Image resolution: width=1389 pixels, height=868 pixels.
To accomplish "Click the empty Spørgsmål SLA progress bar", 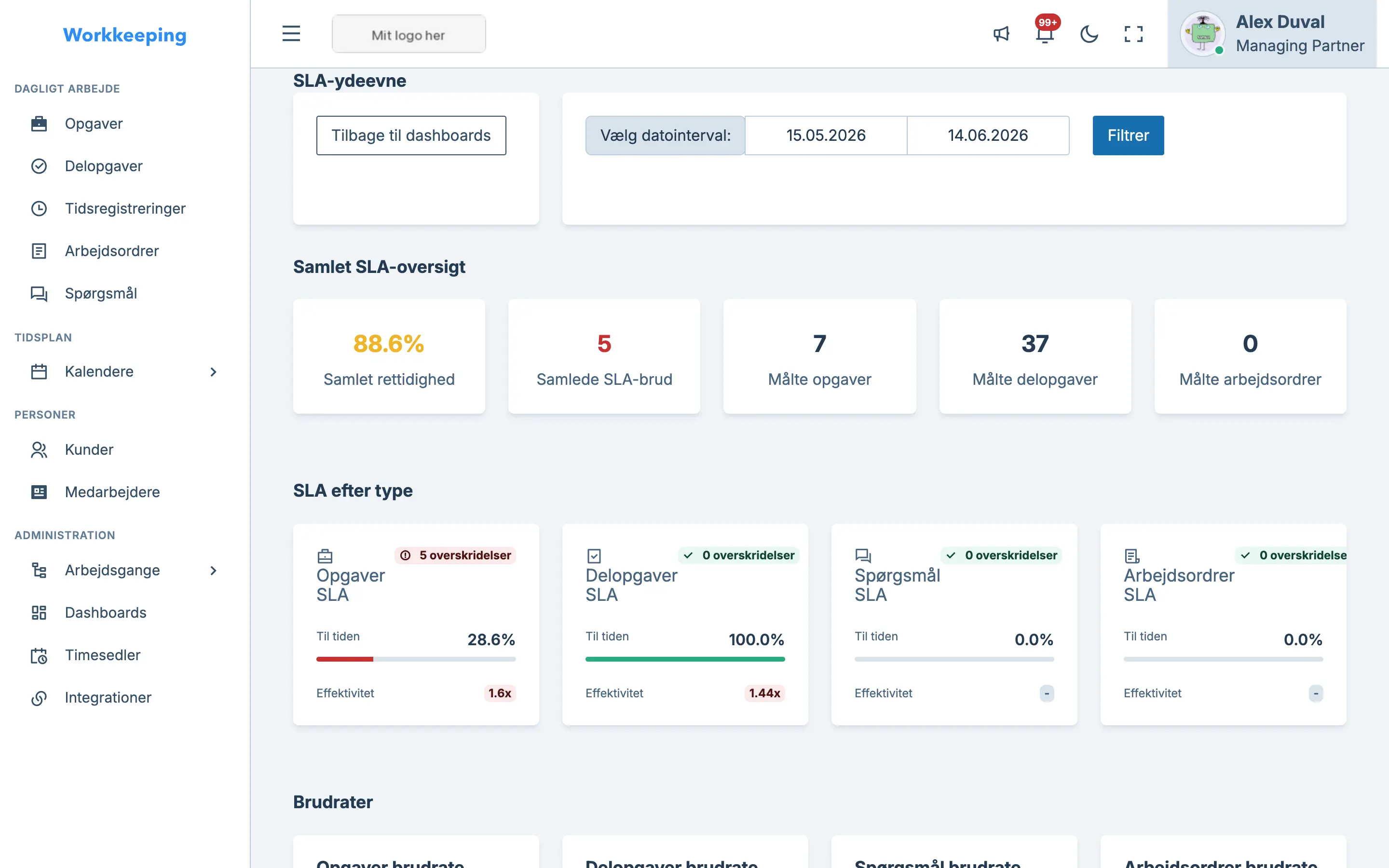I will 954,659.
